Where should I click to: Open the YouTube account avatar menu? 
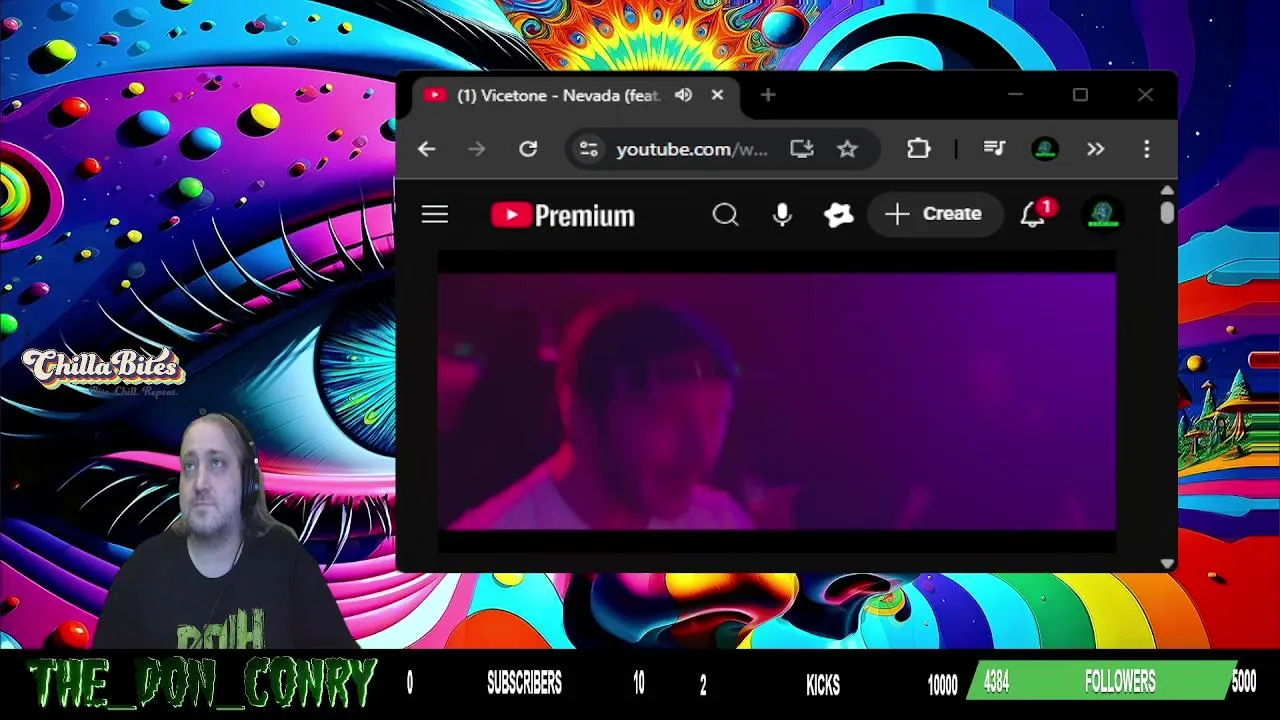coord(1103,214)
